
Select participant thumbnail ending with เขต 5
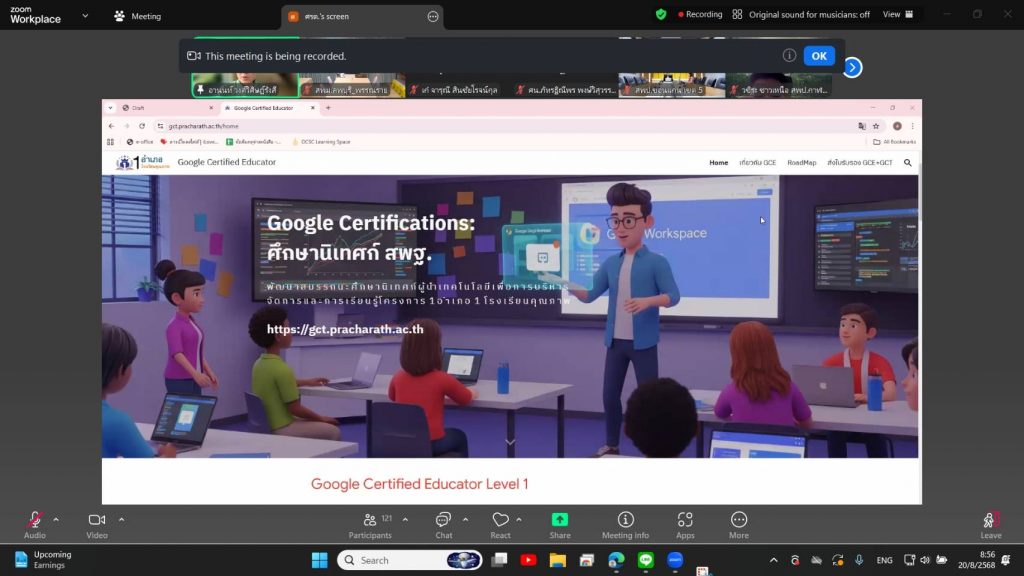click(671, 84)
